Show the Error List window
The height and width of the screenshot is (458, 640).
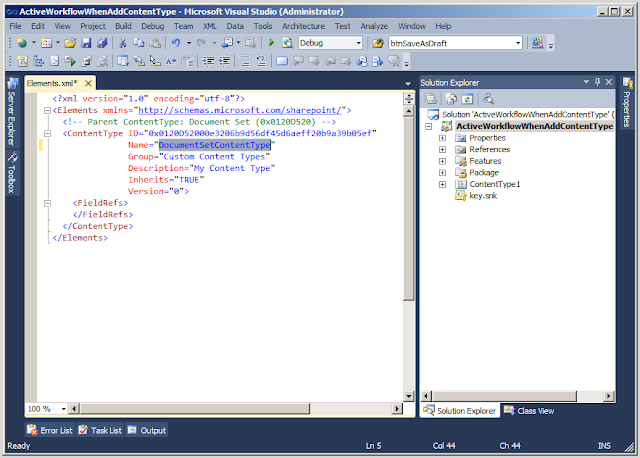50,430
